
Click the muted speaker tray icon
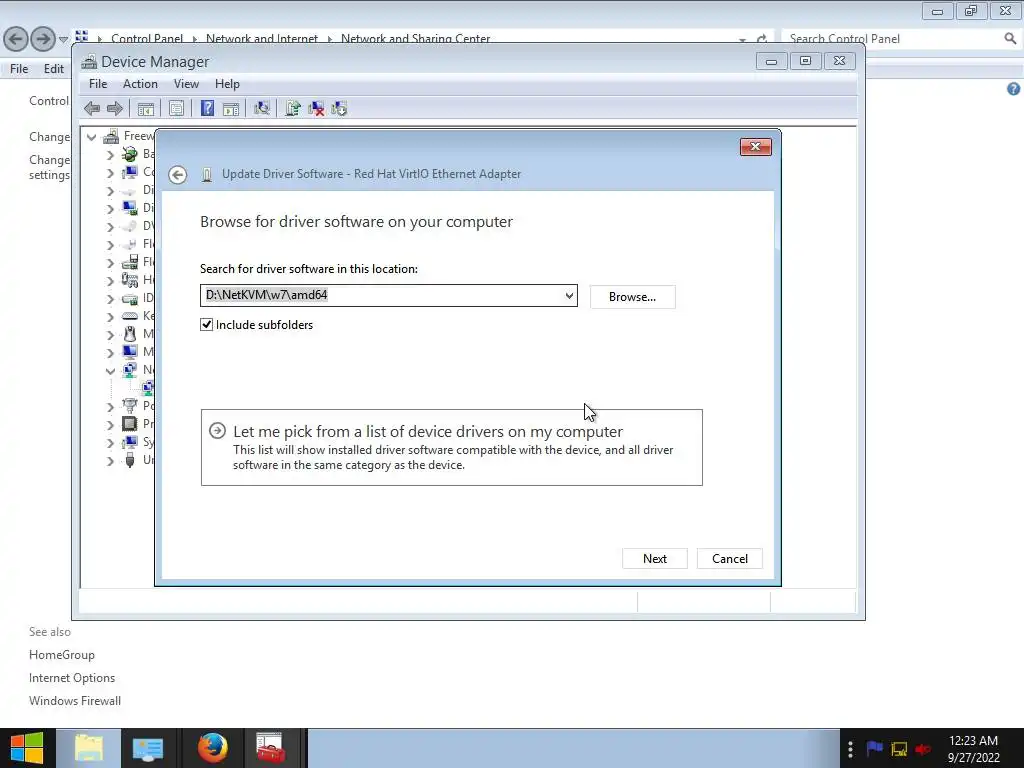(923, 748)
